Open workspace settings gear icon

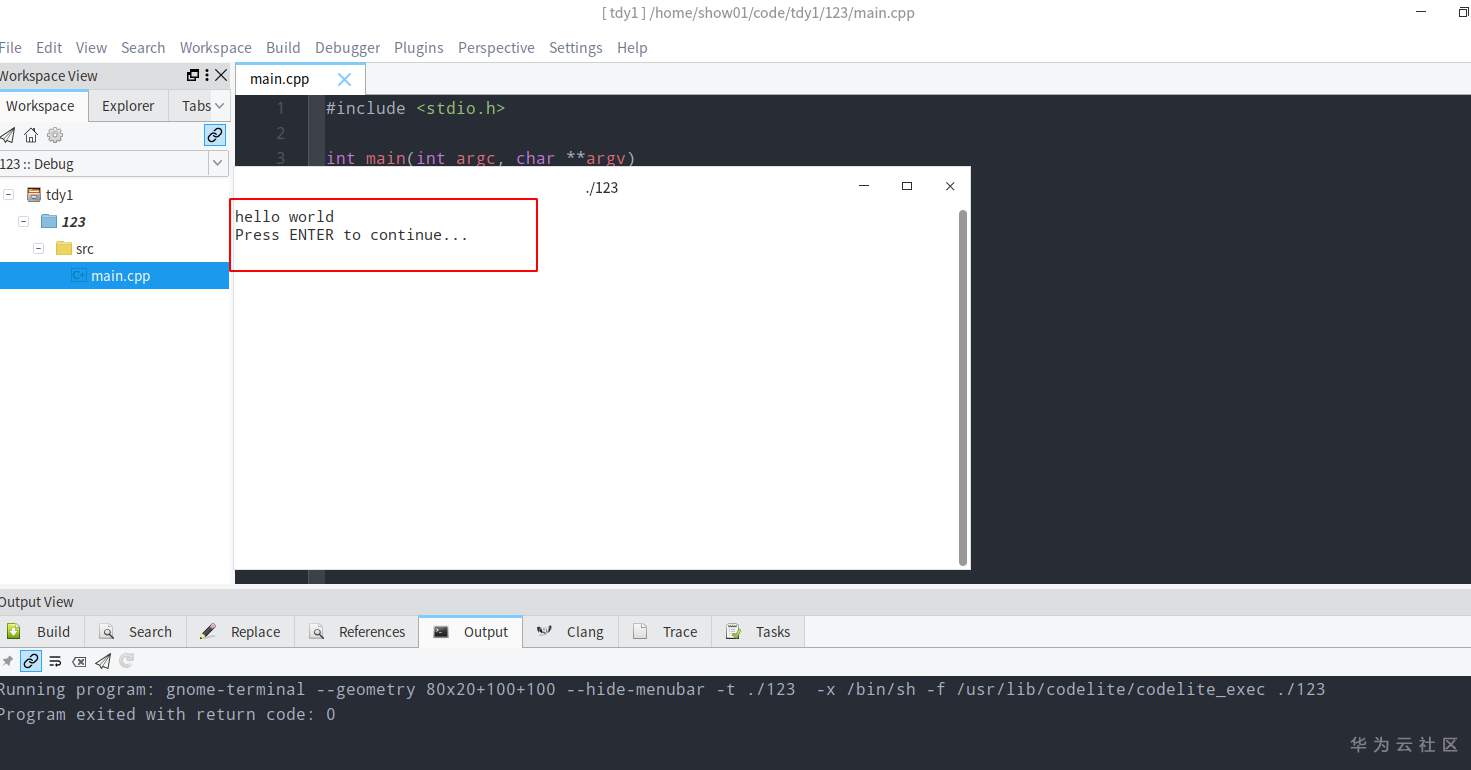click(55, 135)
